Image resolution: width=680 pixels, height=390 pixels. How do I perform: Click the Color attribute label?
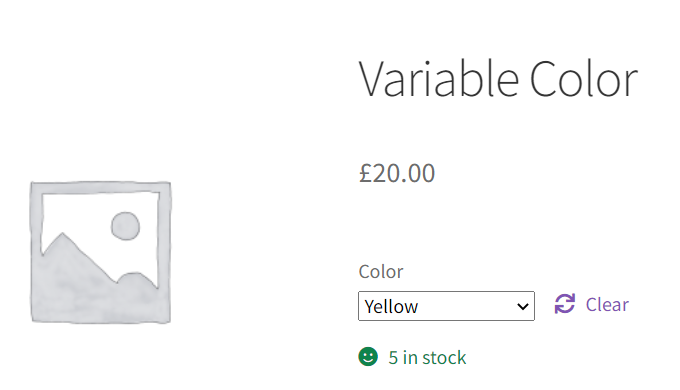pyautogui.click(x=381, y=272)
